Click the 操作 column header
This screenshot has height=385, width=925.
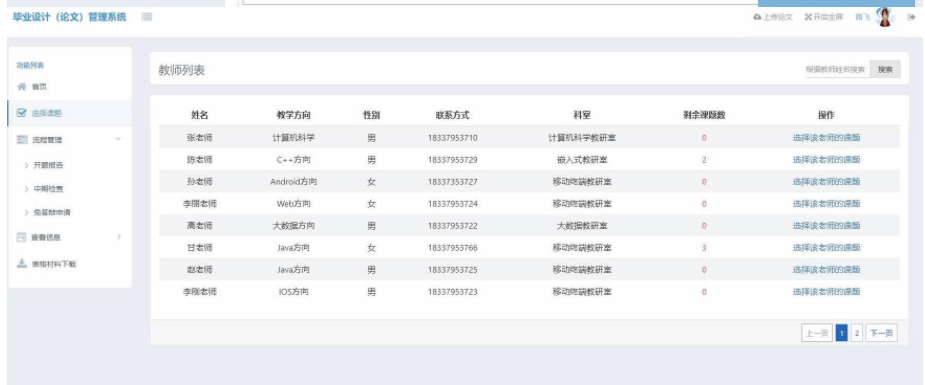(x=826, y=116)
